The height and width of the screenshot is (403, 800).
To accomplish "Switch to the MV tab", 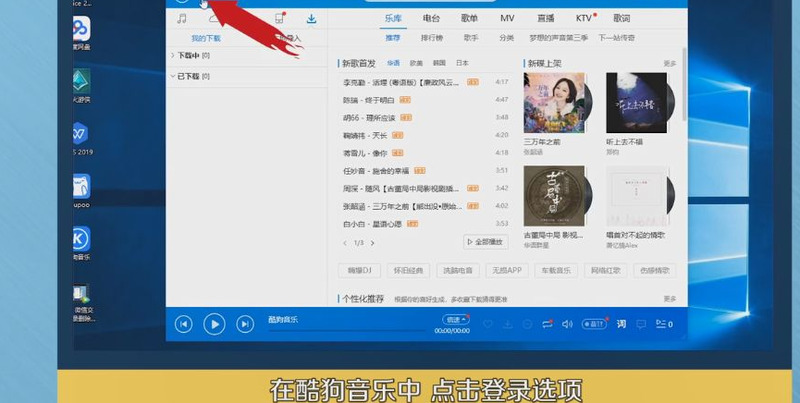I will point(507,18).
